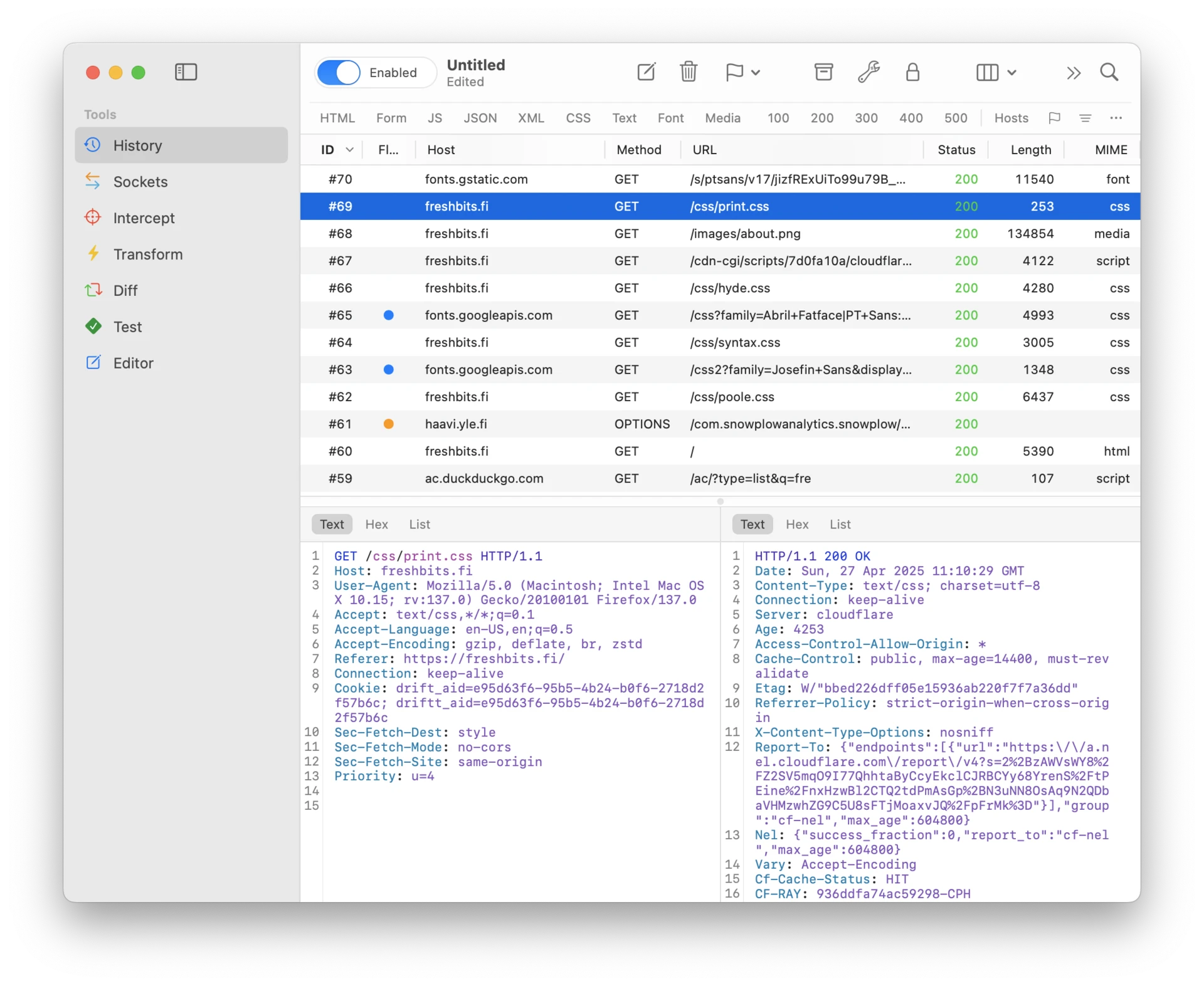The width and height of the screenshot is (1204, 986).
Task: Sort by ID column chevron
Action: [x=349, y=150]
